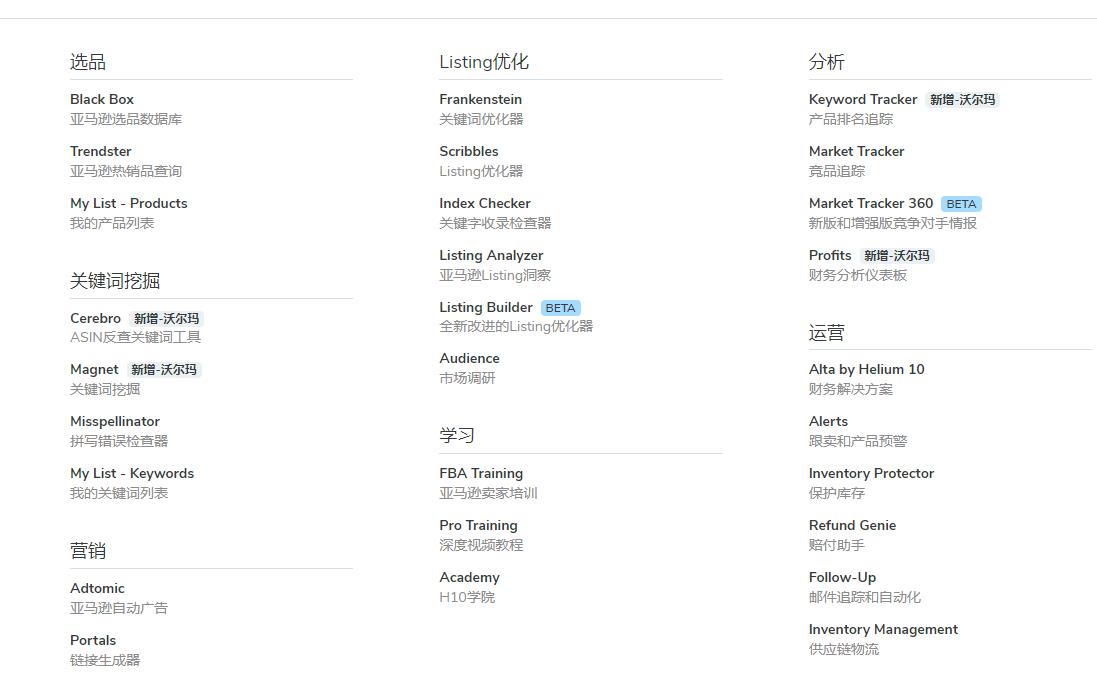Open the Magnet keyword research tool

point(94,370)
